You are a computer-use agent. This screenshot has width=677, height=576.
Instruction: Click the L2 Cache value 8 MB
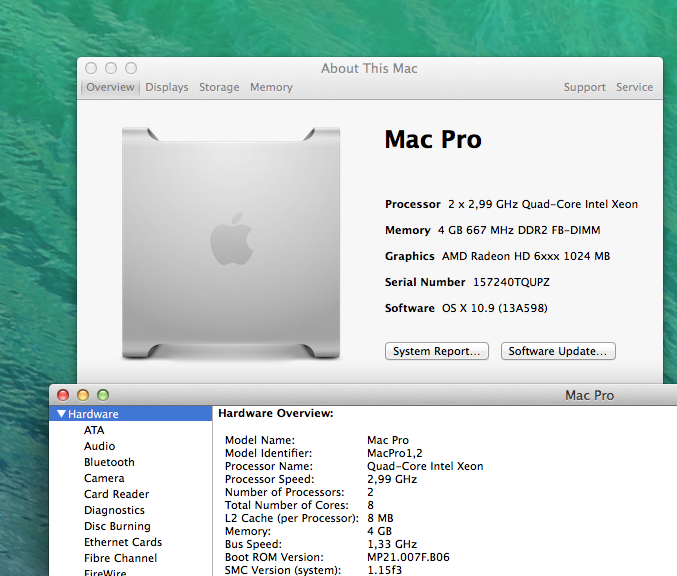[380, 518]
